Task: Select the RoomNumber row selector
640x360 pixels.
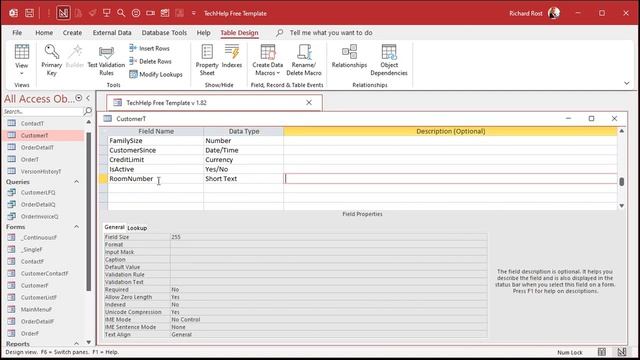Action: [104, 178]
